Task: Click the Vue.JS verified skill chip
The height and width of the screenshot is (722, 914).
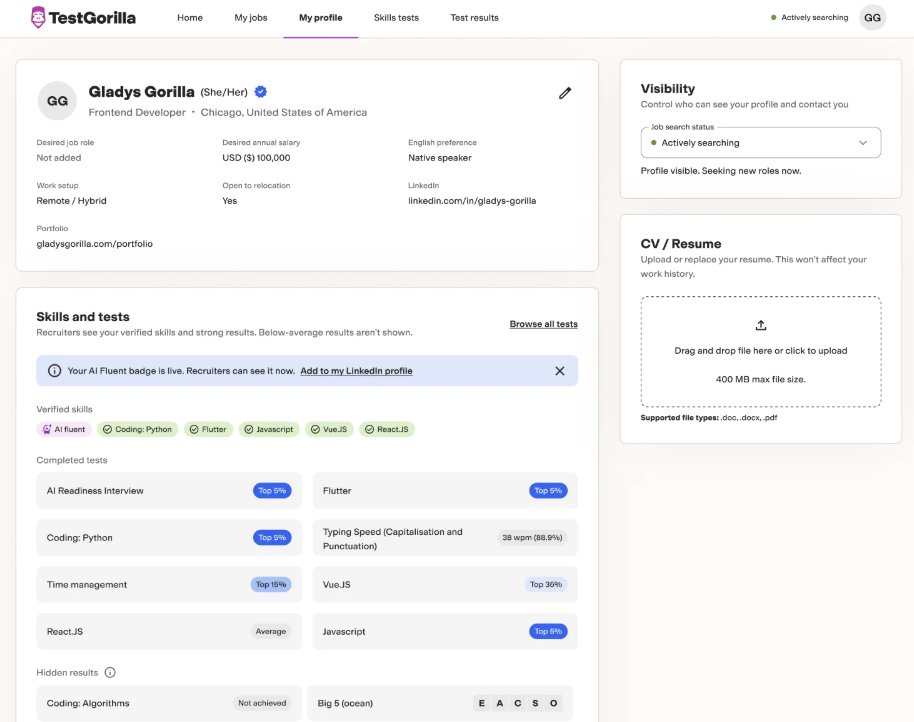Action: click(x=329, y=429)
